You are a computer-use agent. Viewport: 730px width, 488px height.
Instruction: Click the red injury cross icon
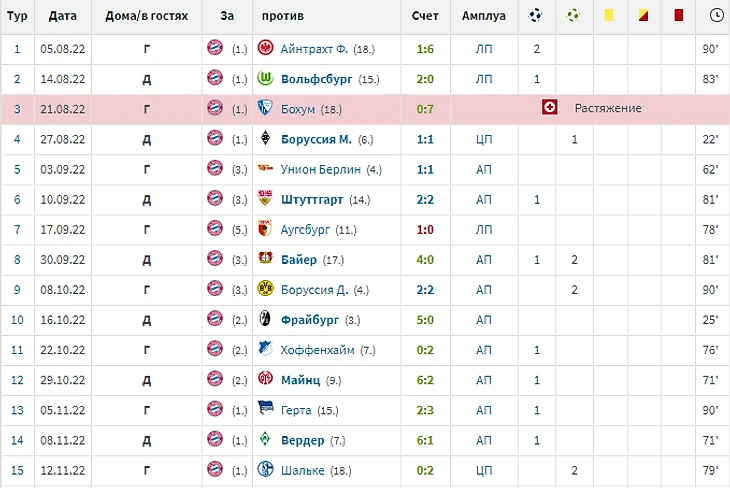(549, 108)
